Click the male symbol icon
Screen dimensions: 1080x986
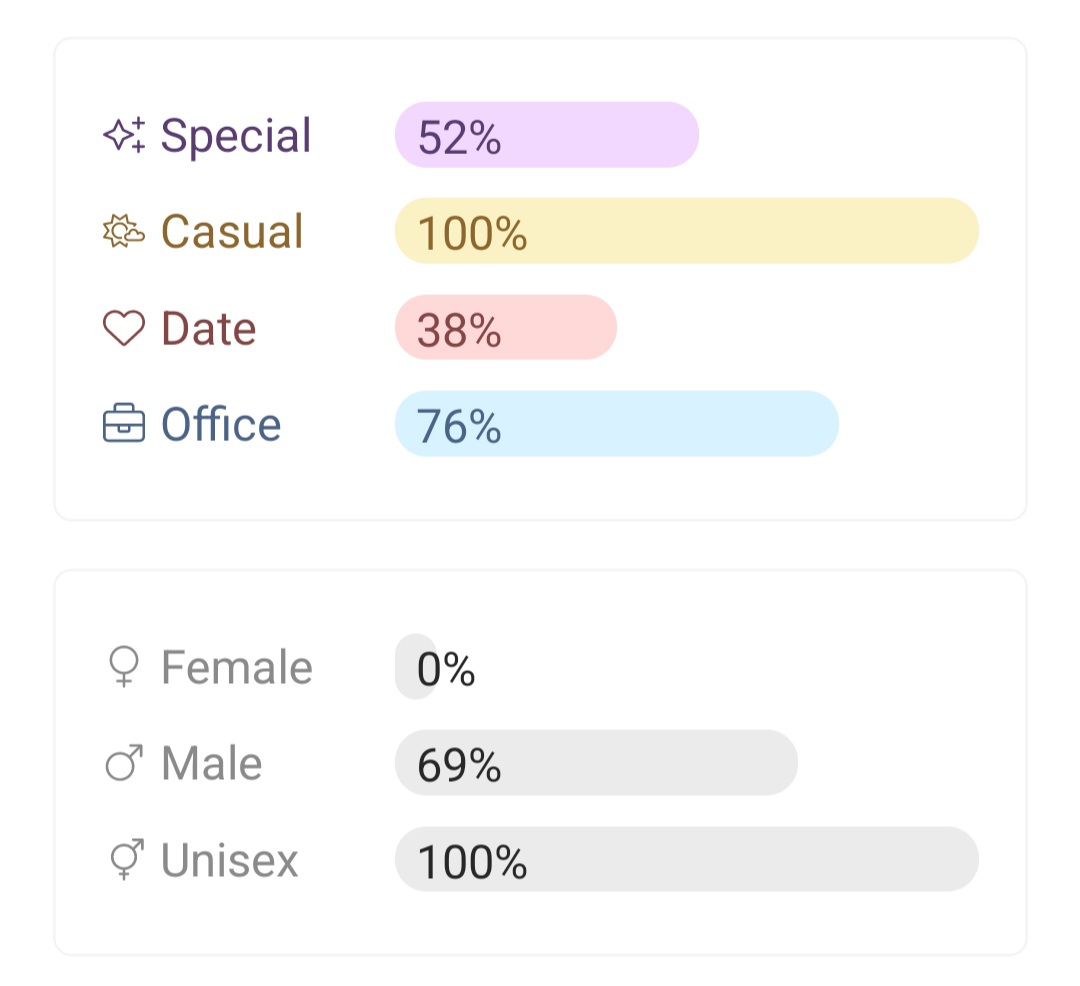click(124, 764)
